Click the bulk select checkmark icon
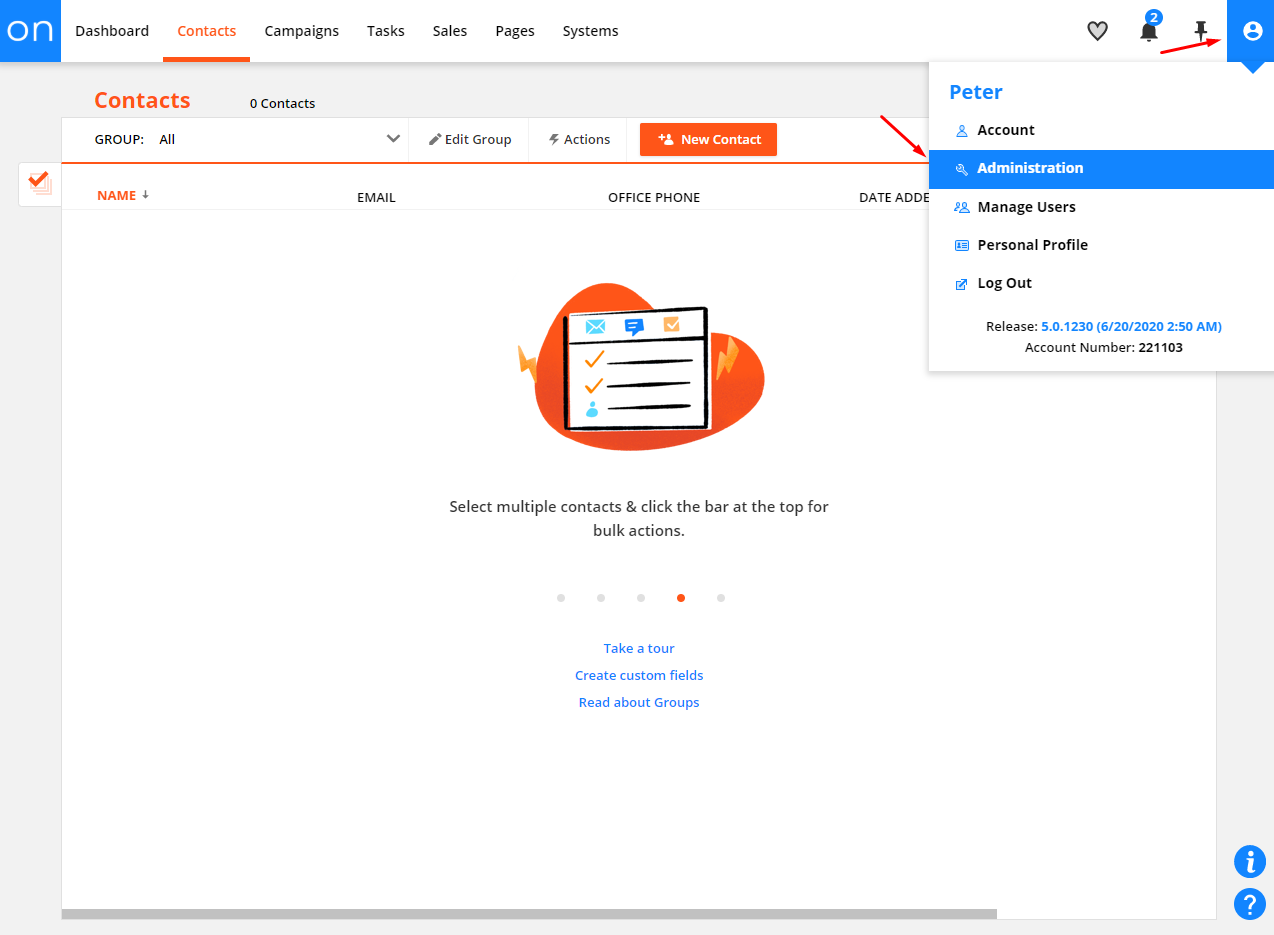The image size is (1274, 935). coord(40,184)
